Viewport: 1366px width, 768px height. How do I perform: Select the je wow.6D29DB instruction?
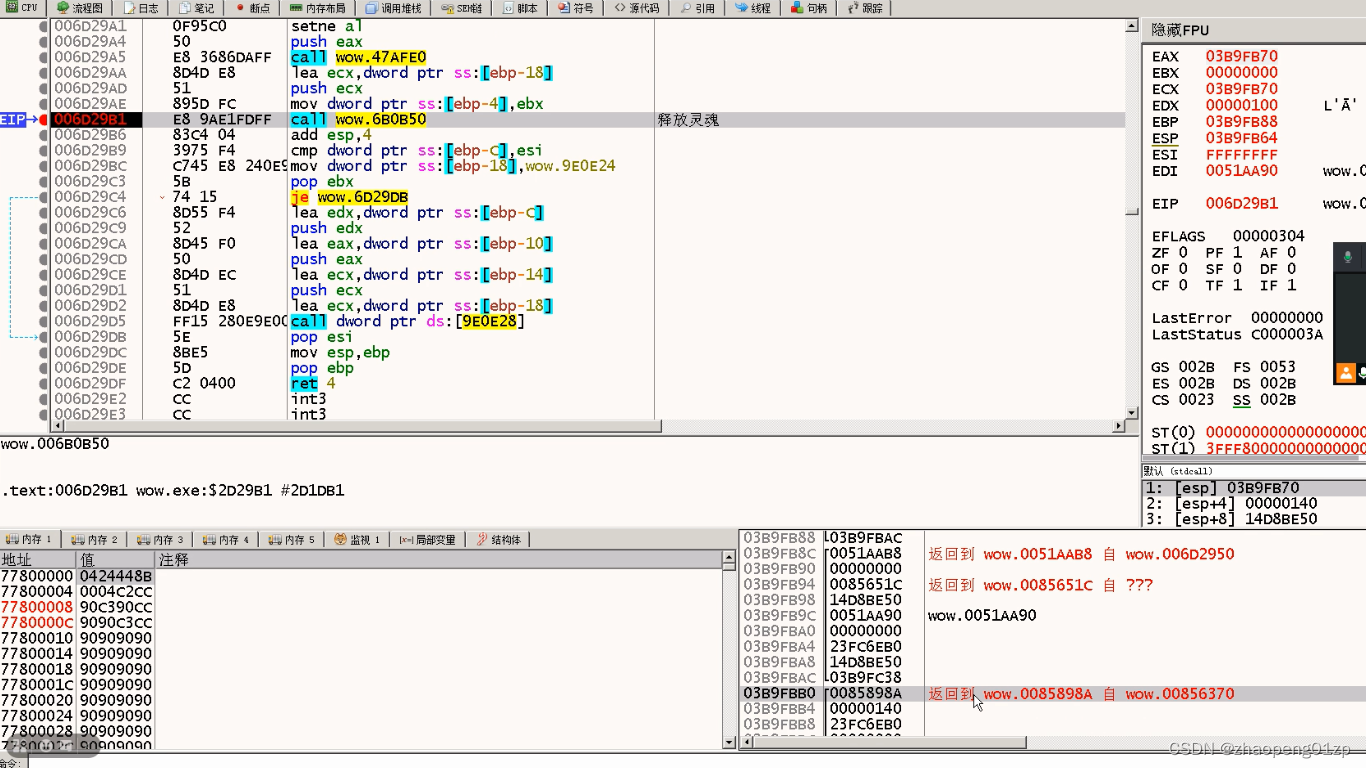[349, 197]
